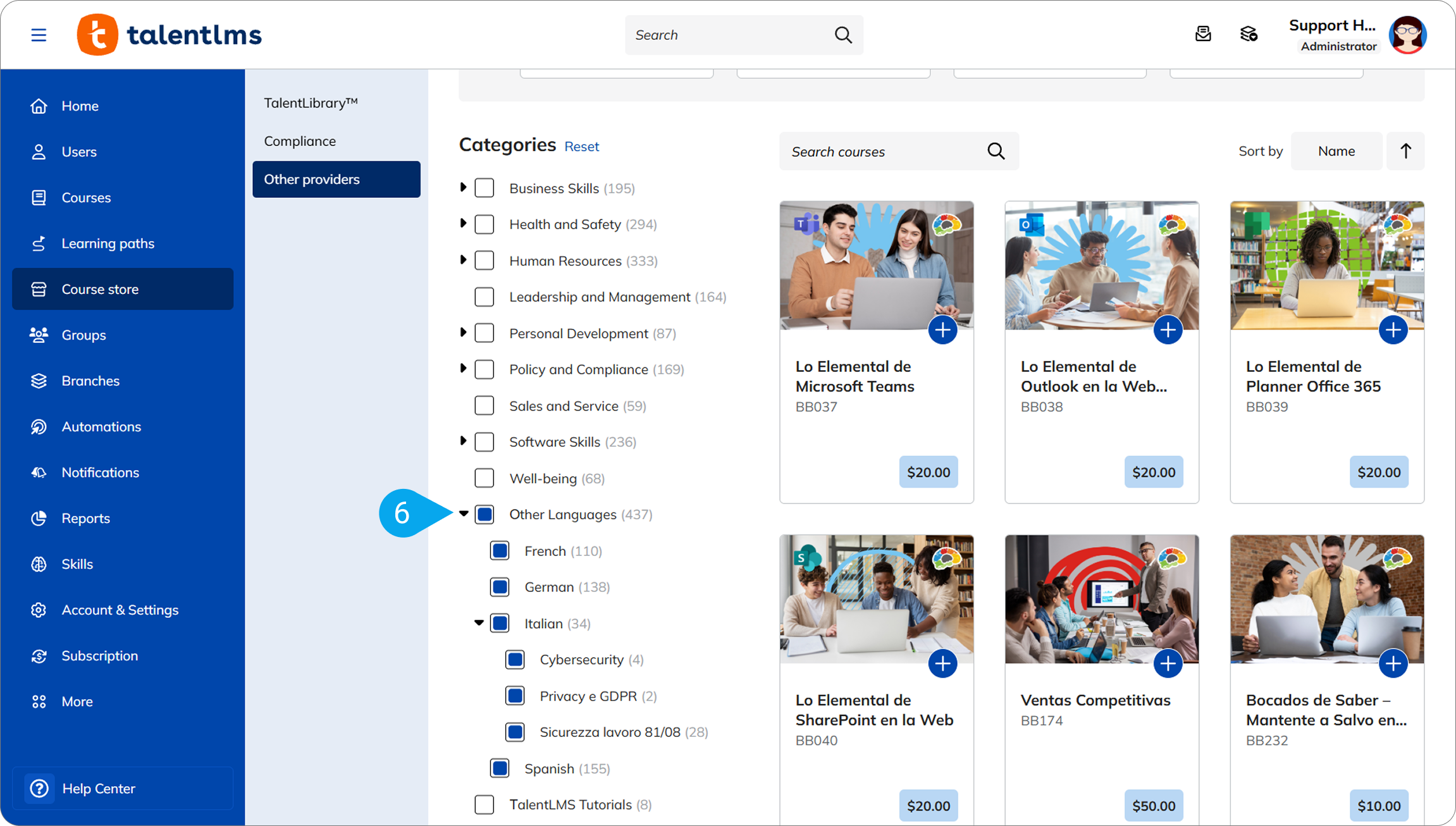Enable the Well-being category checkbox
The height and width of the screenshot is (826, 1456).
coord(484,478)
